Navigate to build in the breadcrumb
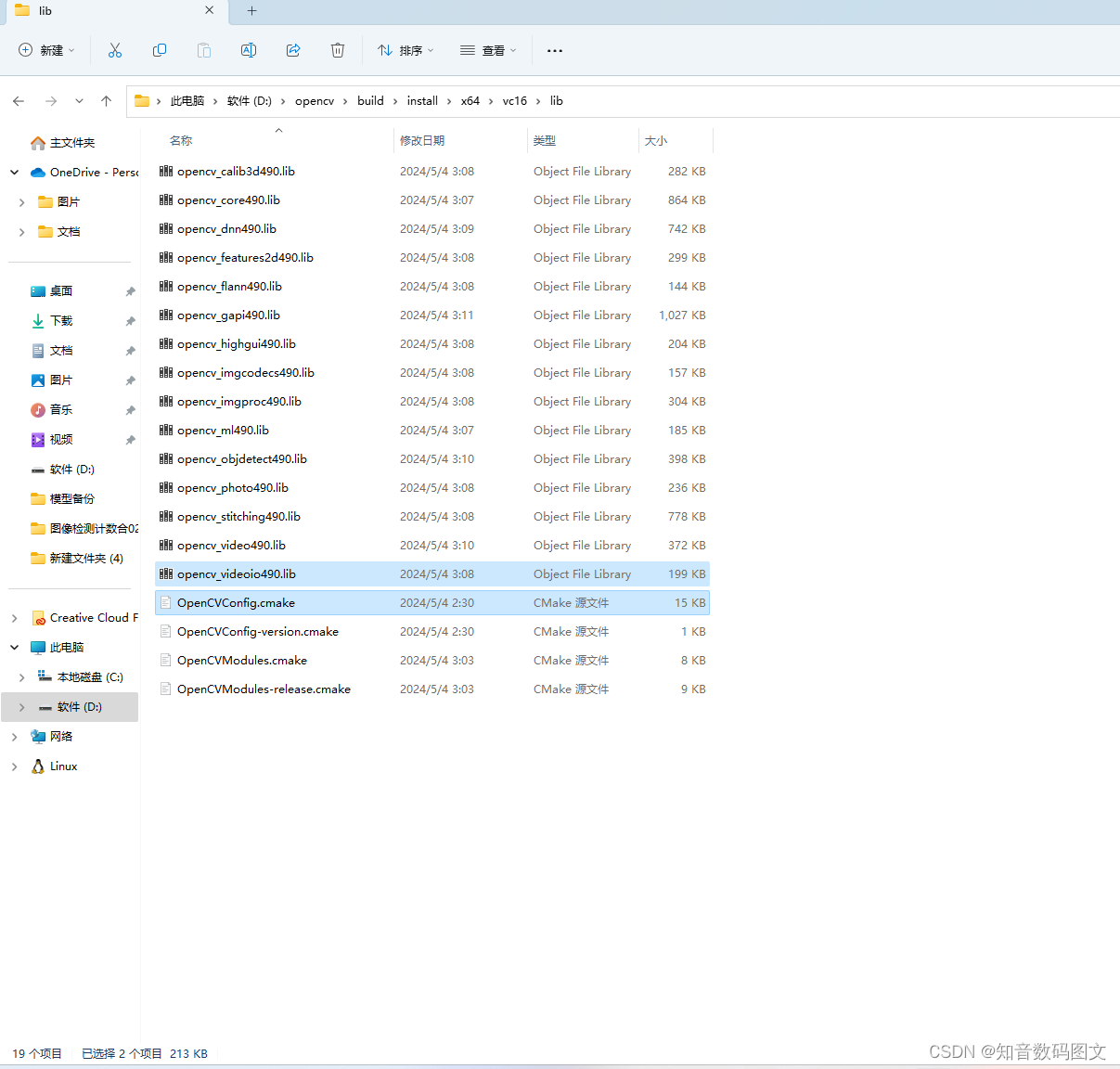 370,101
